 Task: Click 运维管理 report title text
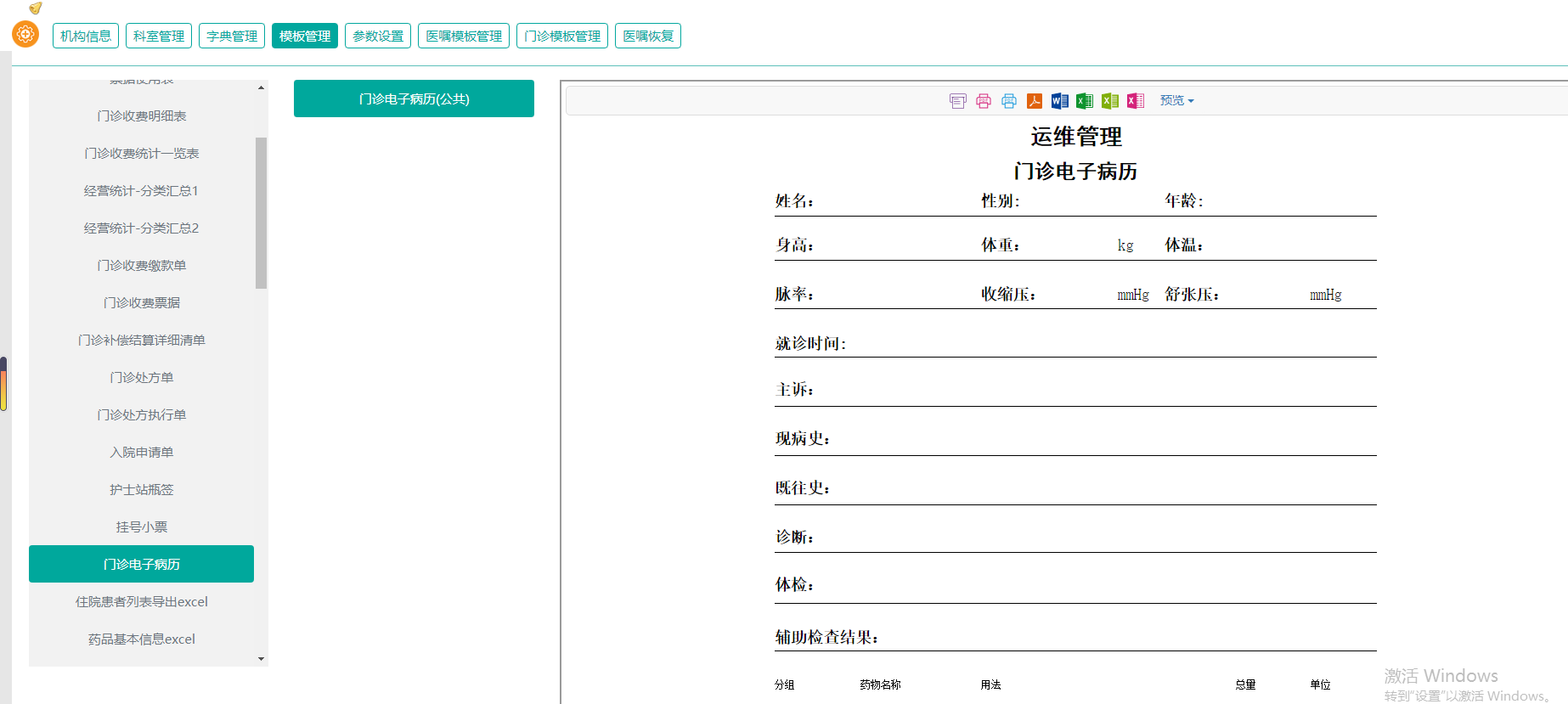click(1076, 137)
